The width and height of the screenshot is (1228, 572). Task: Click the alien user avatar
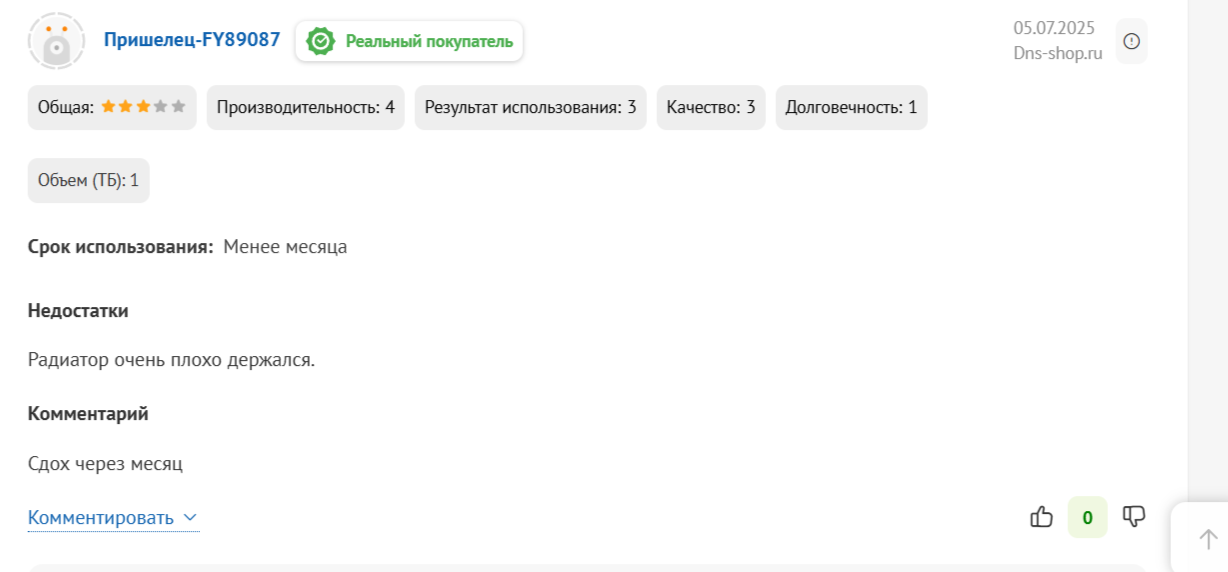coord(56,41)
